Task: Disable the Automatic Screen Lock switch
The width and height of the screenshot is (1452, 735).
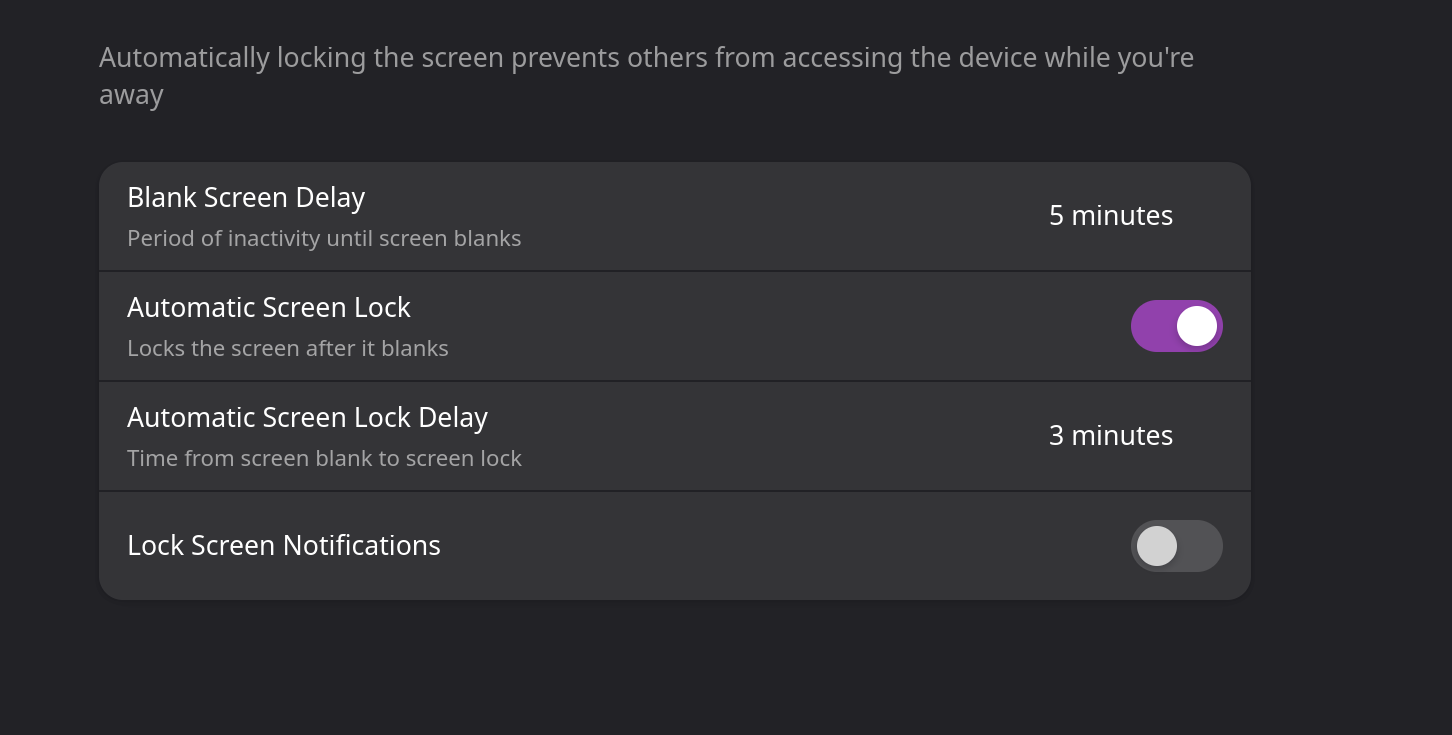Action: point(1176,326)
